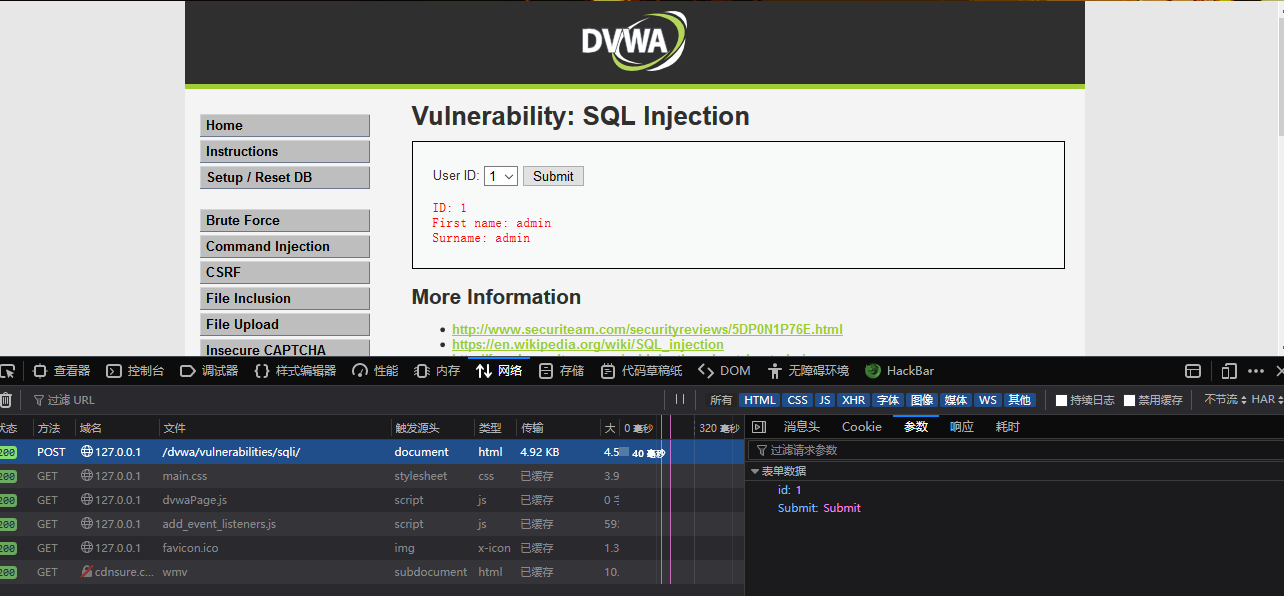Toggle the 媒体 request filter

(x=956, y=400)
